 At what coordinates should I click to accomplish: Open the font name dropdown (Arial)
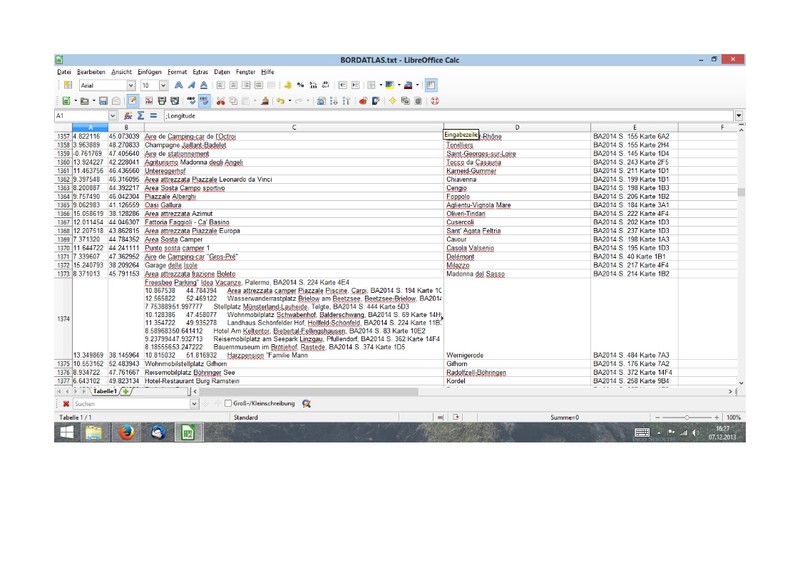128,86
